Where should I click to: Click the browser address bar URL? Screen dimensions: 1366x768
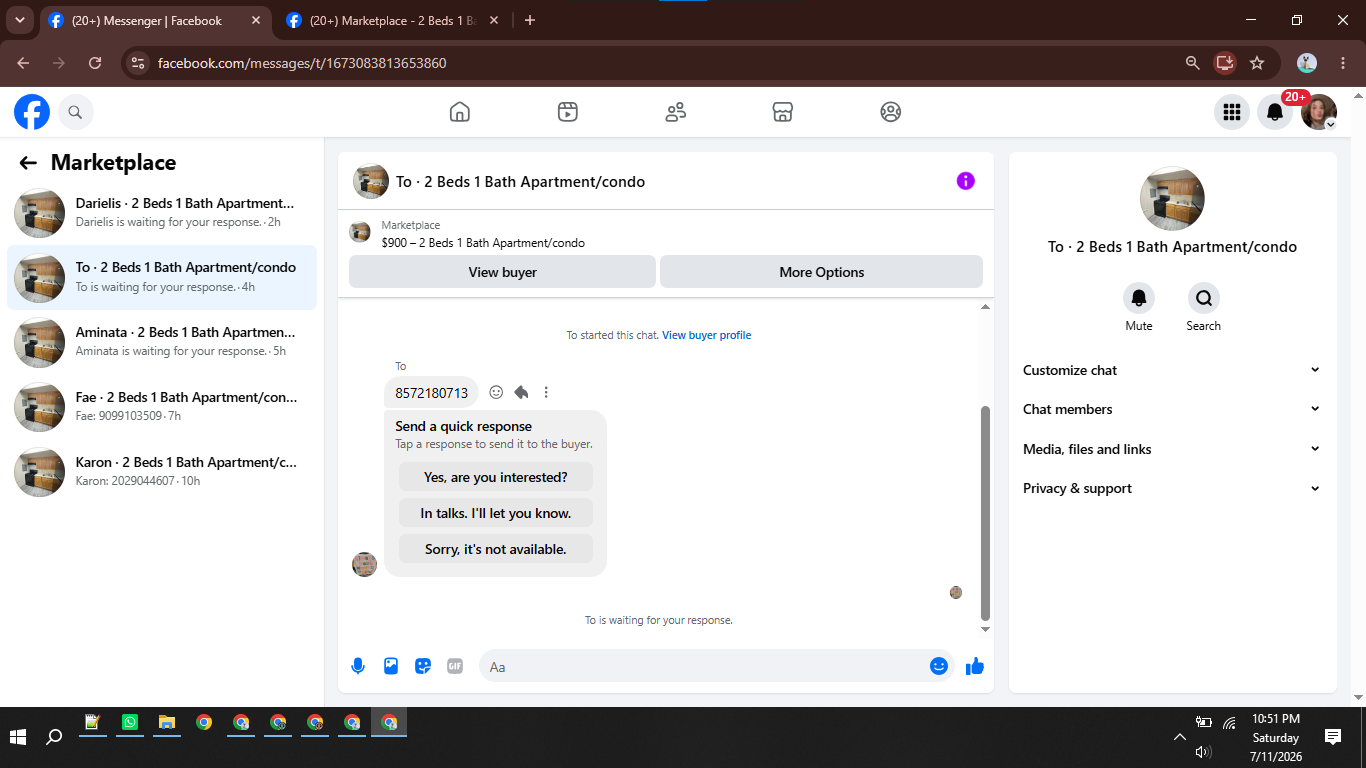pos(302,63)
